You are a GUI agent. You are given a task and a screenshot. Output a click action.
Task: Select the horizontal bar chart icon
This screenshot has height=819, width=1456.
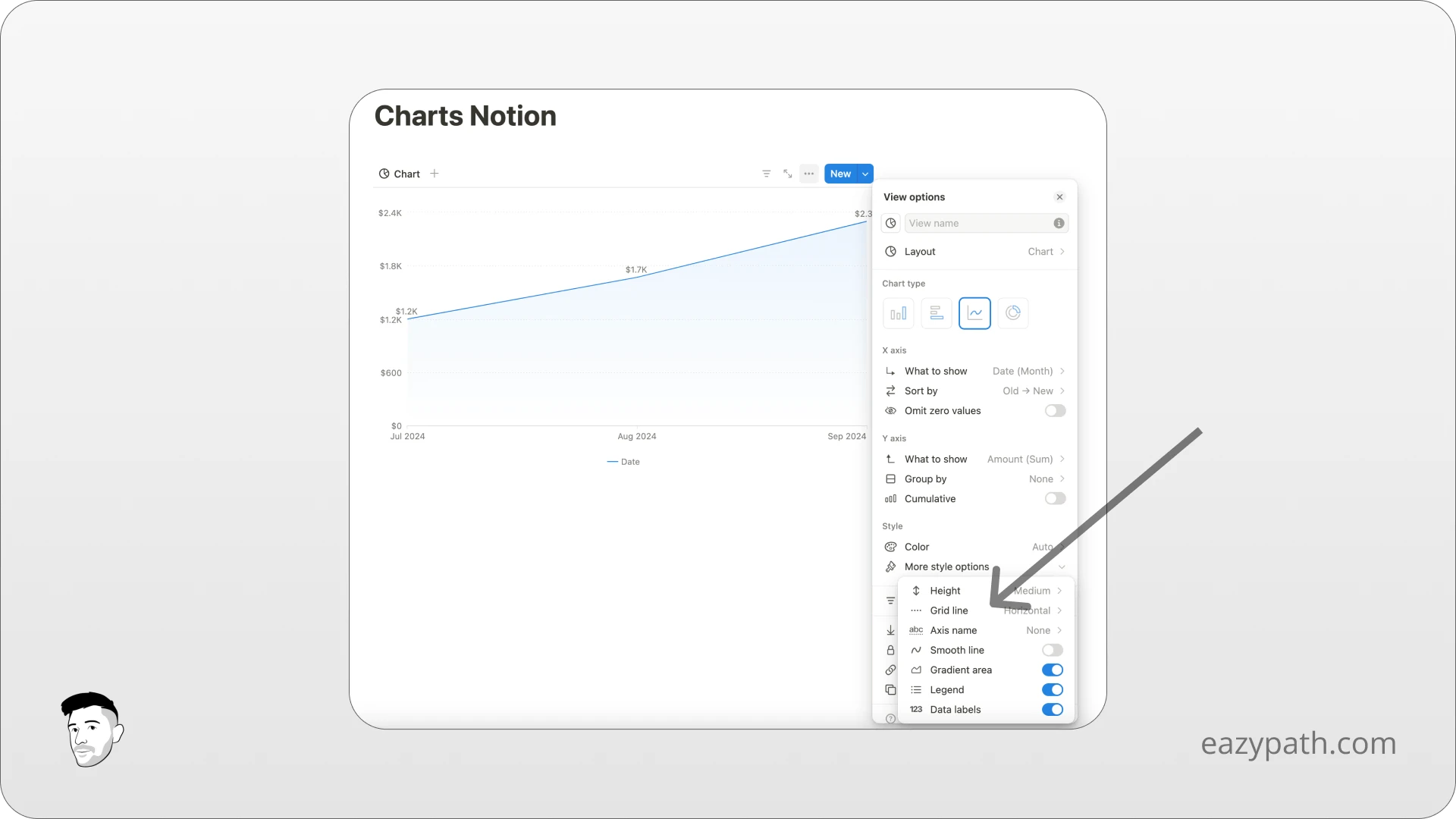pyautogui.click(x=936, y=312)
